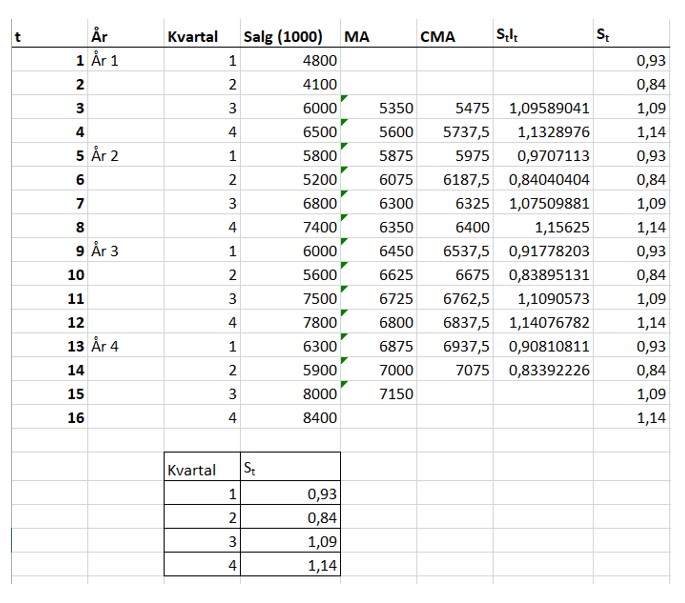Select the cell containing 0,83392226
The image size is (685, 603).
(549, 371)
